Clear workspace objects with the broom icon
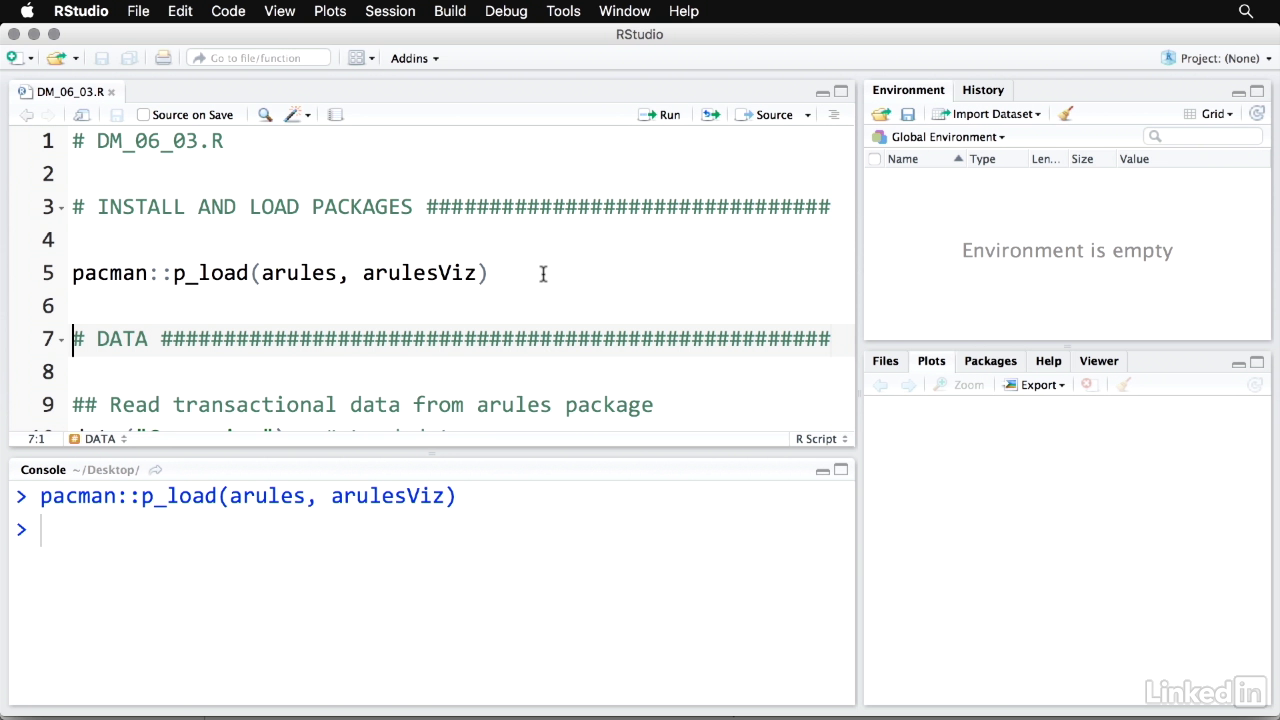The image size is (1280, 720). coord(1066,114)
